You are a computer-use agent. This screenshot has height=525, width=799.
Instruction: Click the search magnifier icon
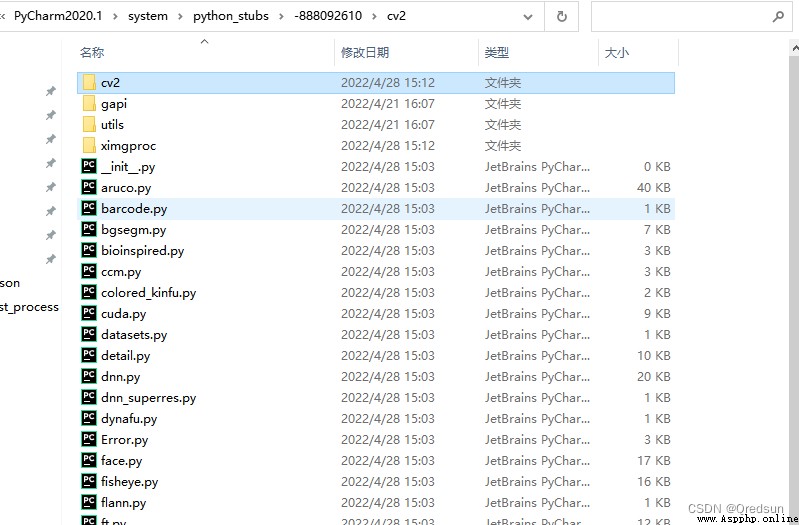click(778, 16)
